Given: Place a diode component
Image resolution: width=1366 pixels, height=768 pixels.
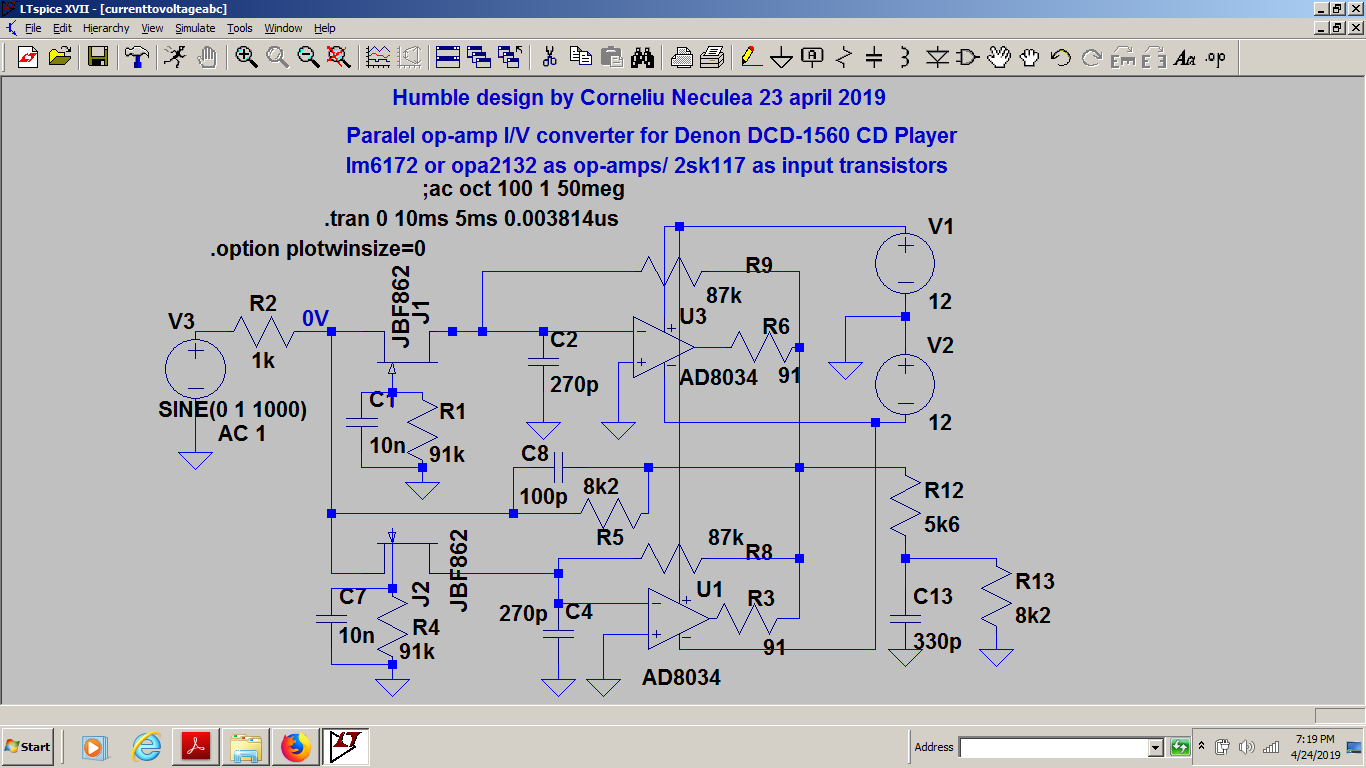Looking at the screenshot, I should click(937, 57).
